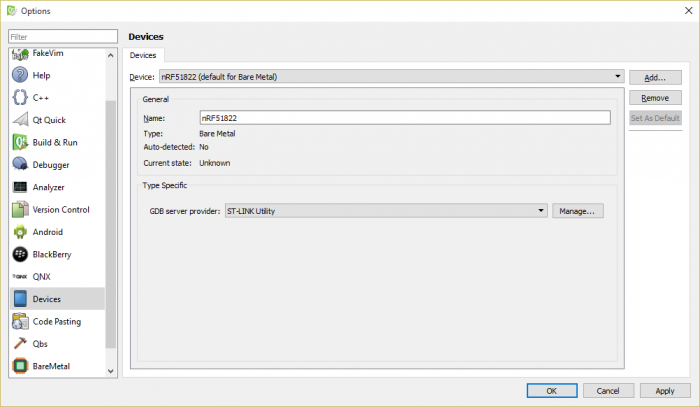The width and height of the screenshot is (700, 407).
Task: Click Set As Default button
Action: (x=655, y=118)
